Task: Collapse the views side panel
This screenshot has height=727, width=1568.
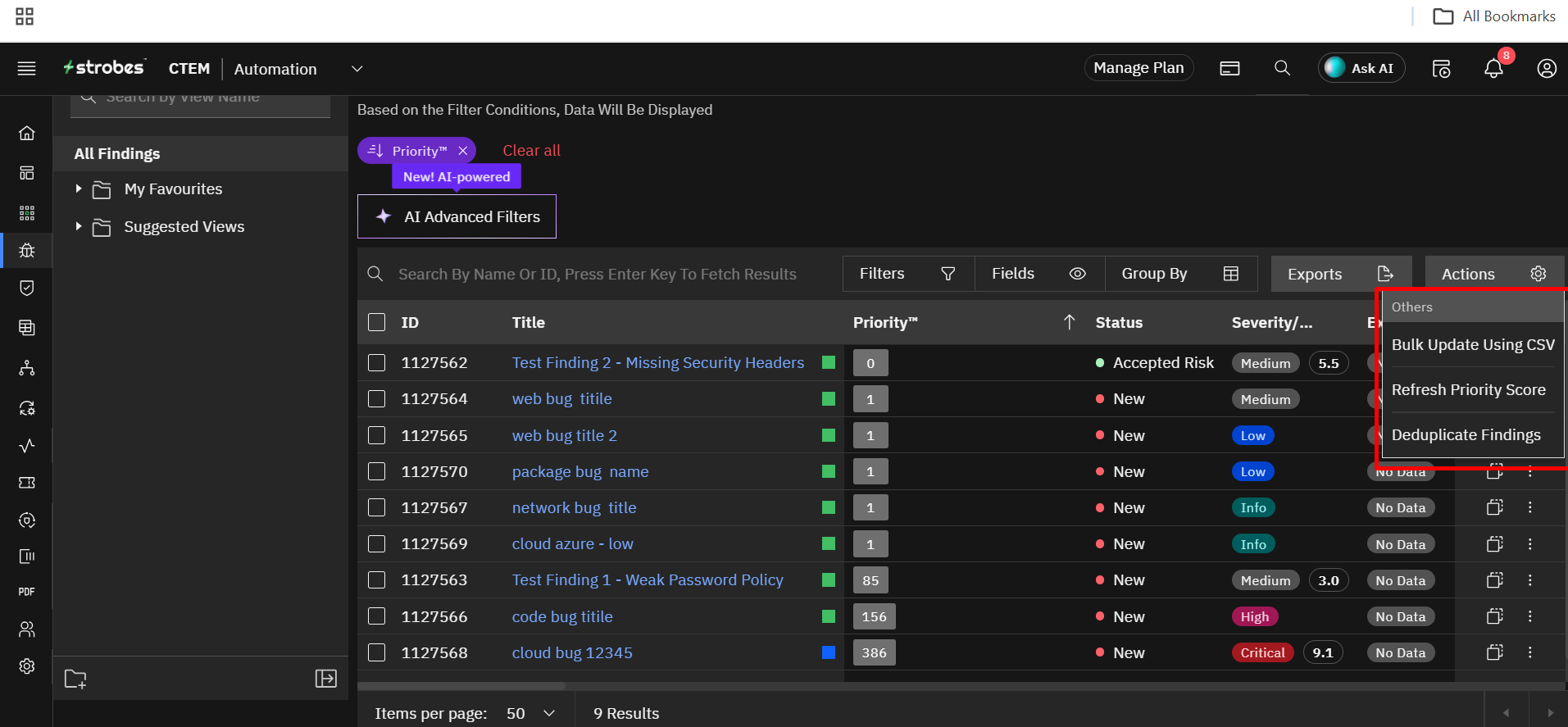Action: (325, 679)
